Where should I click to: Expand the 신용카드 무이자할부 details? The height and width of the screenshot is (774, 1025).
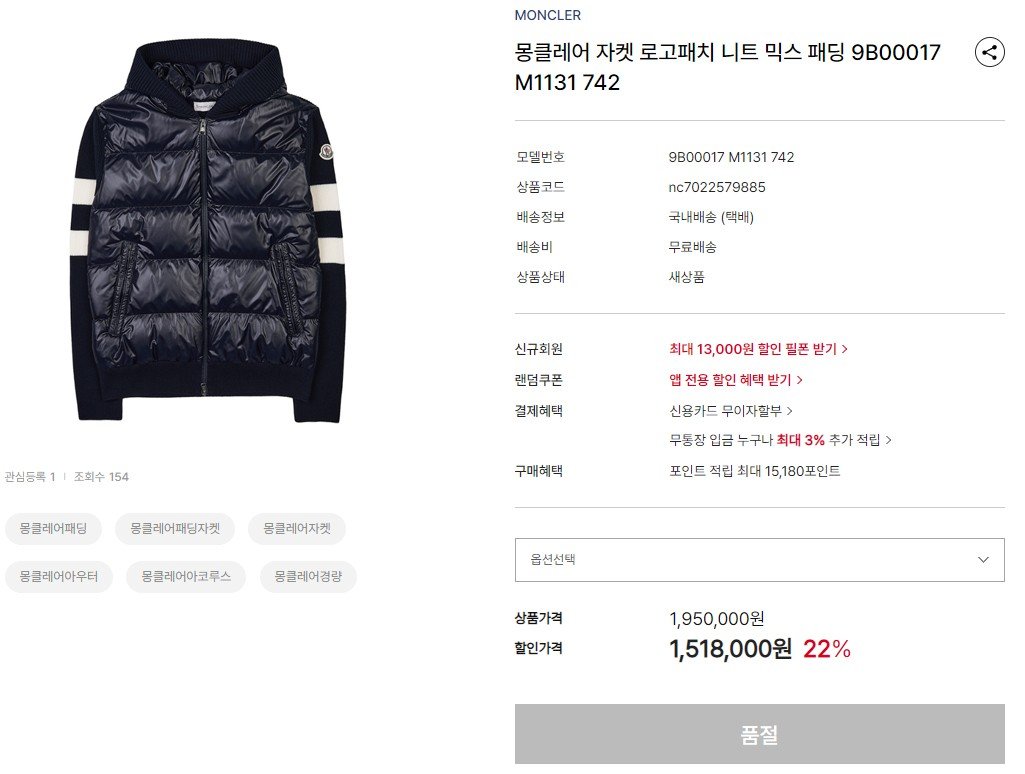730,411
